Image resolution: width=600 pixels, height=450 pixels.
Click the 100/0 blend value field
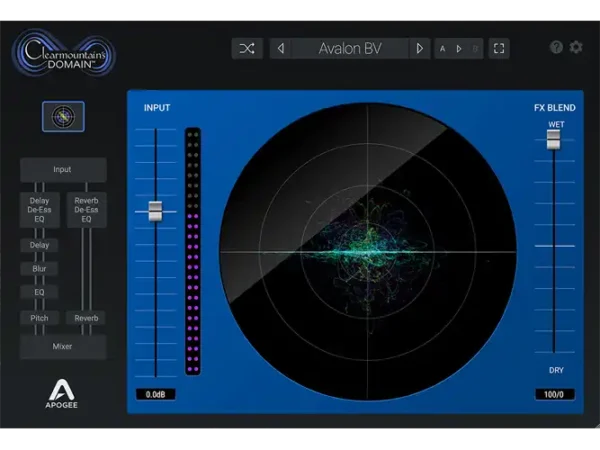click(554, 395)
